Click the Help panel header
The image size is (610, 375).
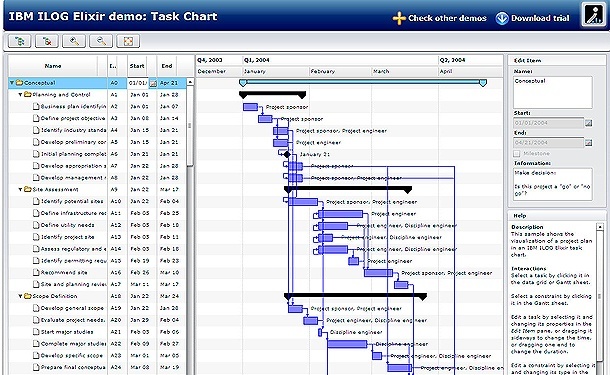pyautogui.click(x=557, y=216)
